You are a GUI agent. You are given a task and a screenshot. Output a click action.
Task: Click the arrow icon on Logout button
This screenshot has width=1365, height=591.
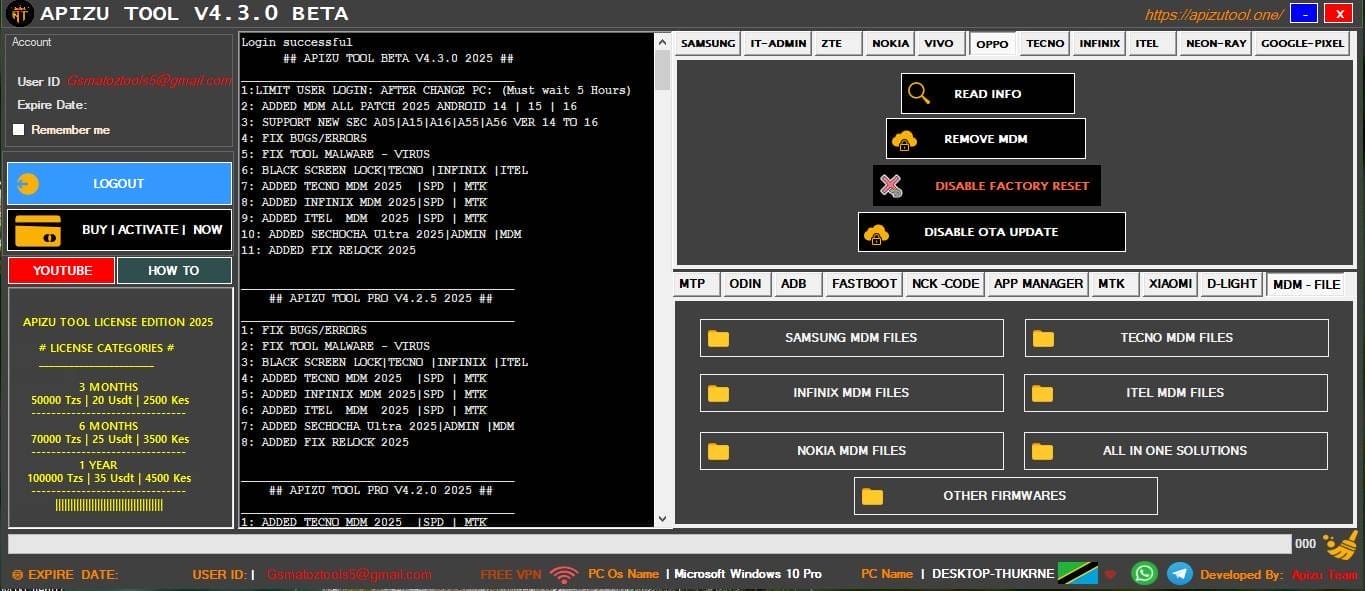28,184
